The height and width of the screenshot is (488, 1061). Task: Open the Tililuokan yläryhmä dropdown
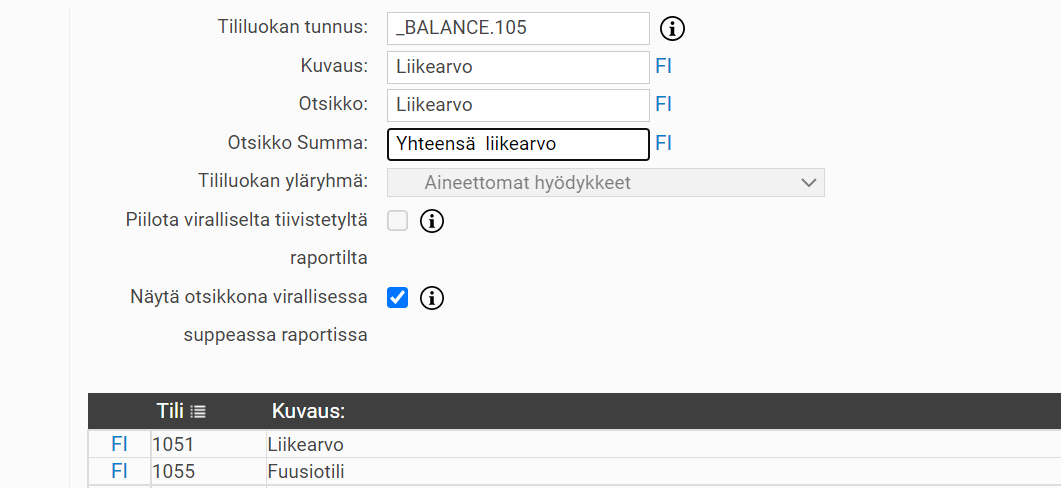click(x=605, y=182)
